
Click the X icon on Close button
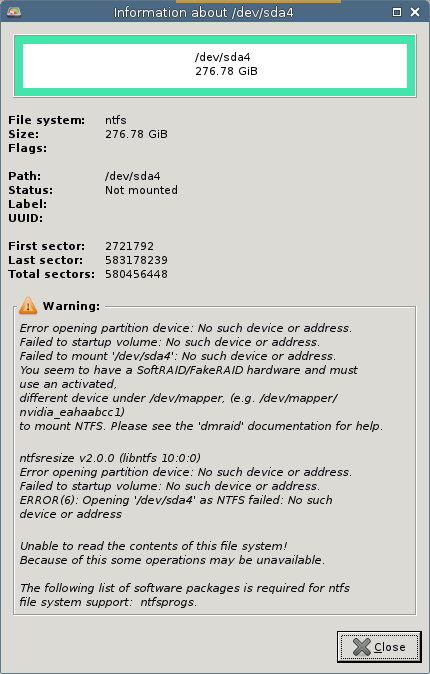pyautogui.click(x=361, y=647)
